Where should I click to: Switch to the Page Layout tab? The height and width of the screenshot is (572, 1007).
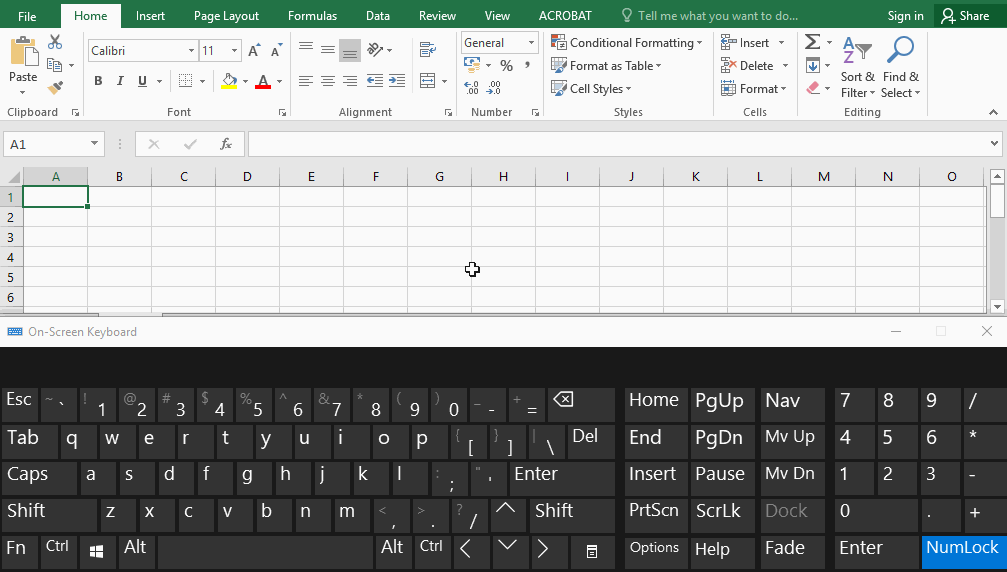(x=226, y=16)
